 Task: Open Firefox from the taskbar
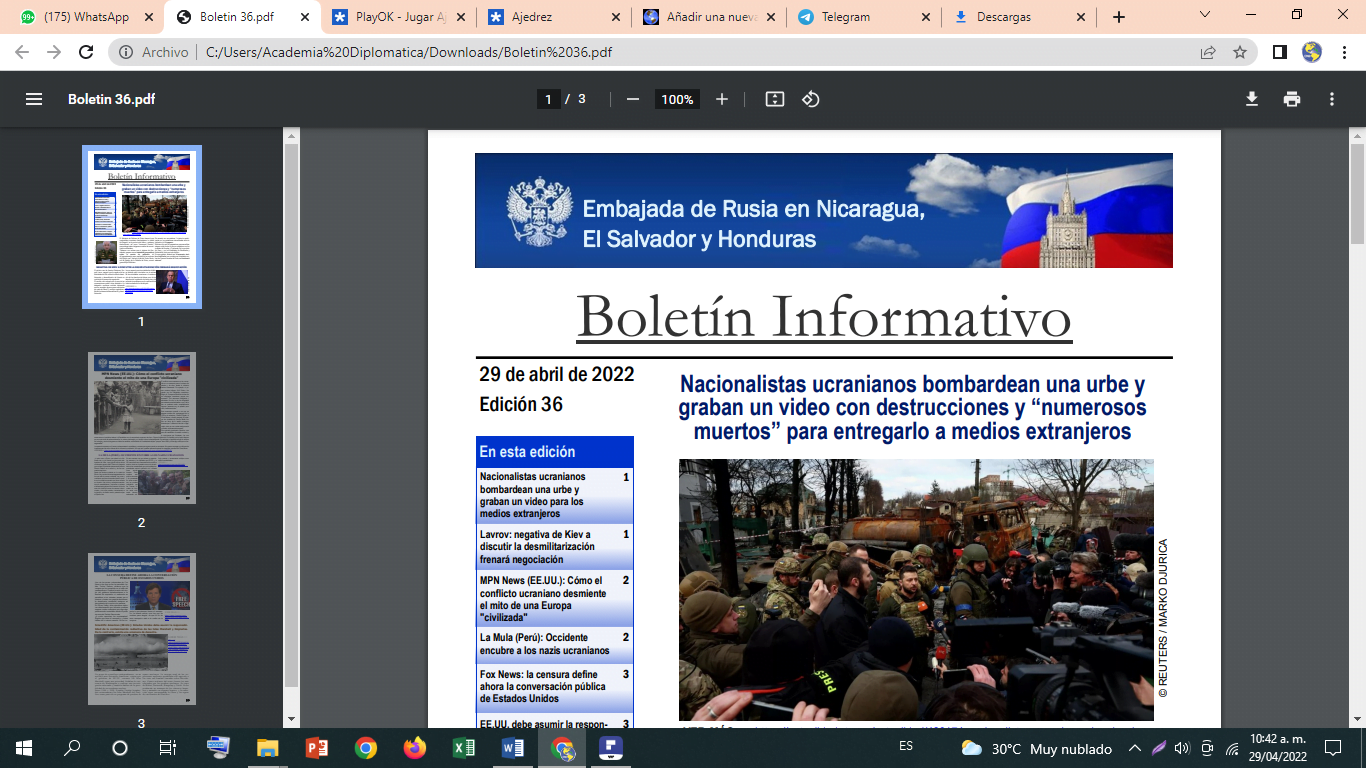(415, 747)
